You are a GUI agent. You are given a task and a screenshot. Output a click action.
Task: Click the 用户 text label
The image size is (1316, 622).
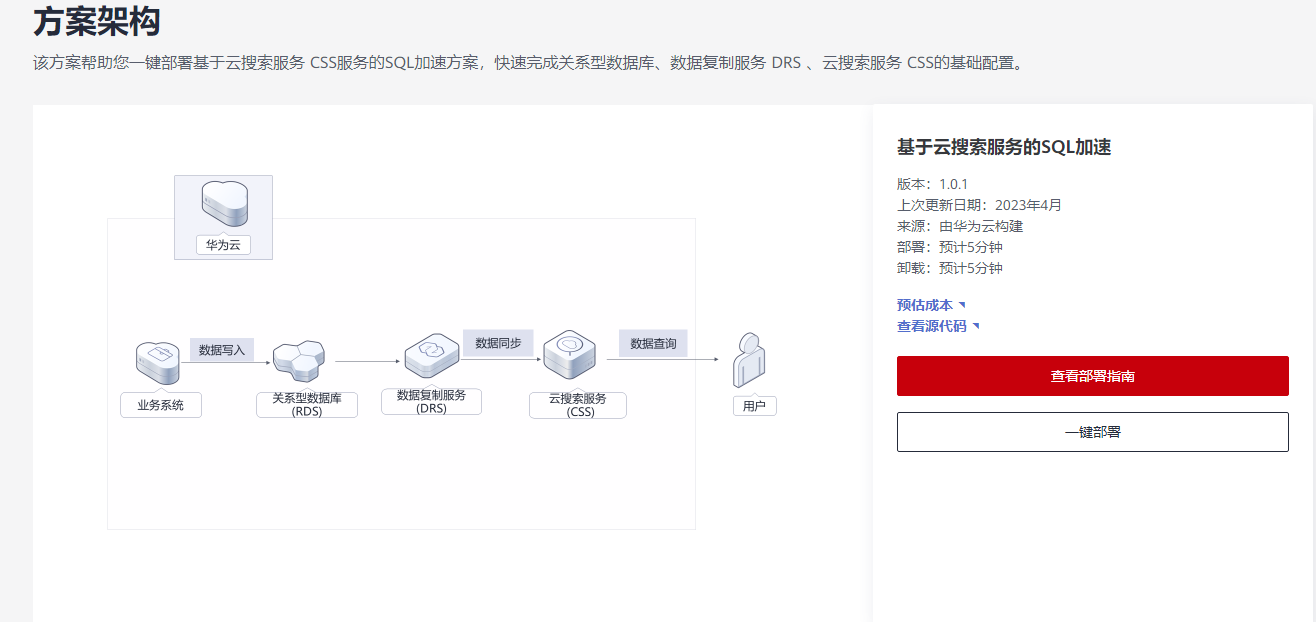click(754, 406)
